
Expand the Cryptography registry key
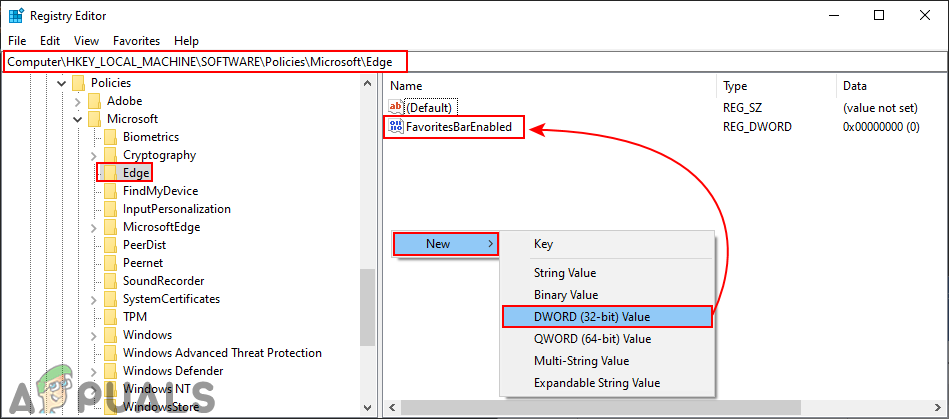click(x=95, y=155)
